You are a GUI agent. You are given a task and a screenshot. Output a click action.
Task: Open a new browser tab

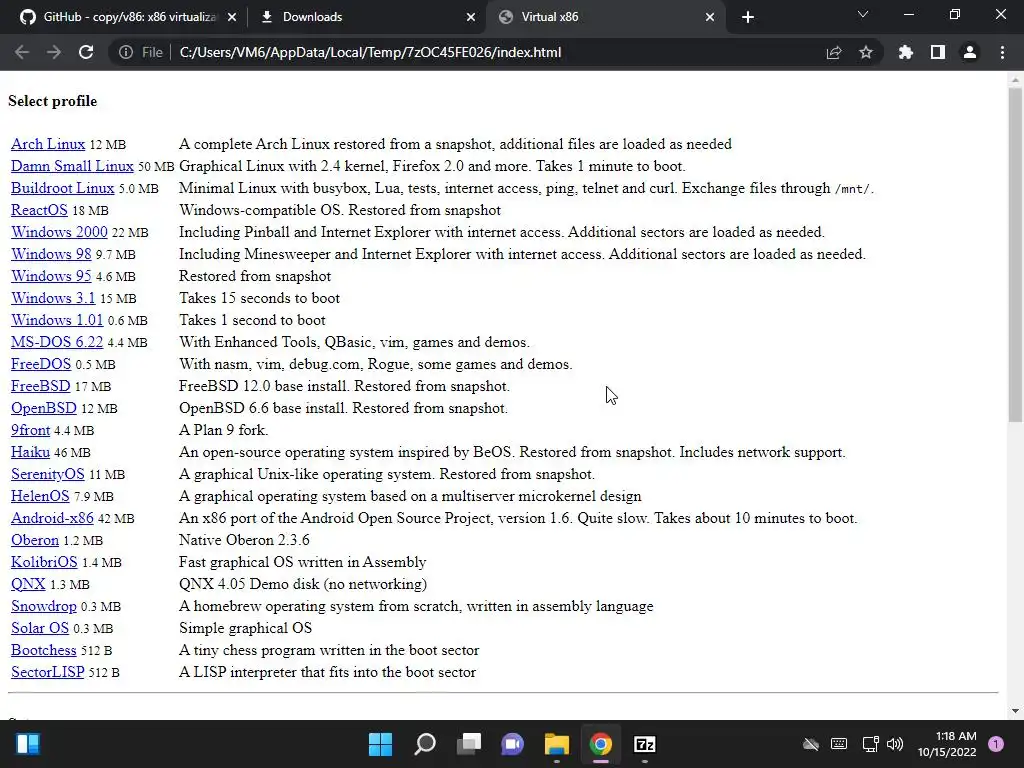pos(748,17)
